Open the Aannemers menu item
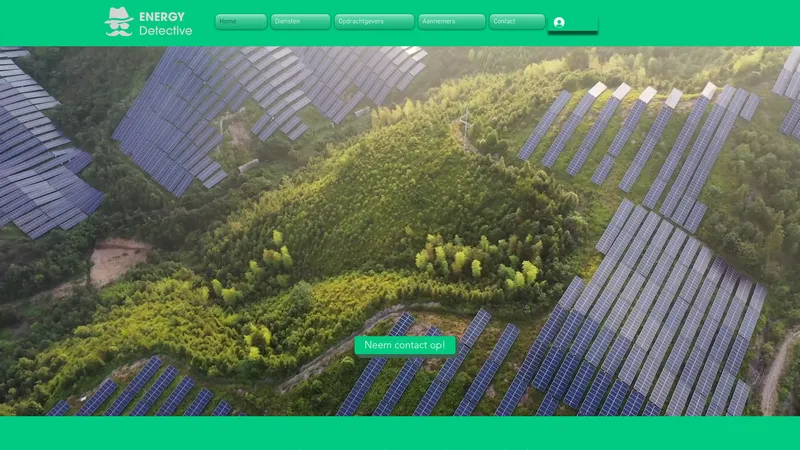 click(x=452, y=22)
